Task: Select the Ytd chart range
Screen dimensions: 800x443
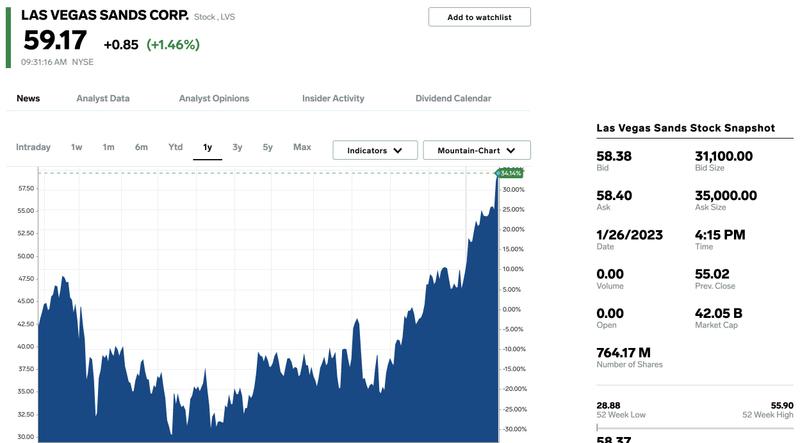Action: coord(176,147)
